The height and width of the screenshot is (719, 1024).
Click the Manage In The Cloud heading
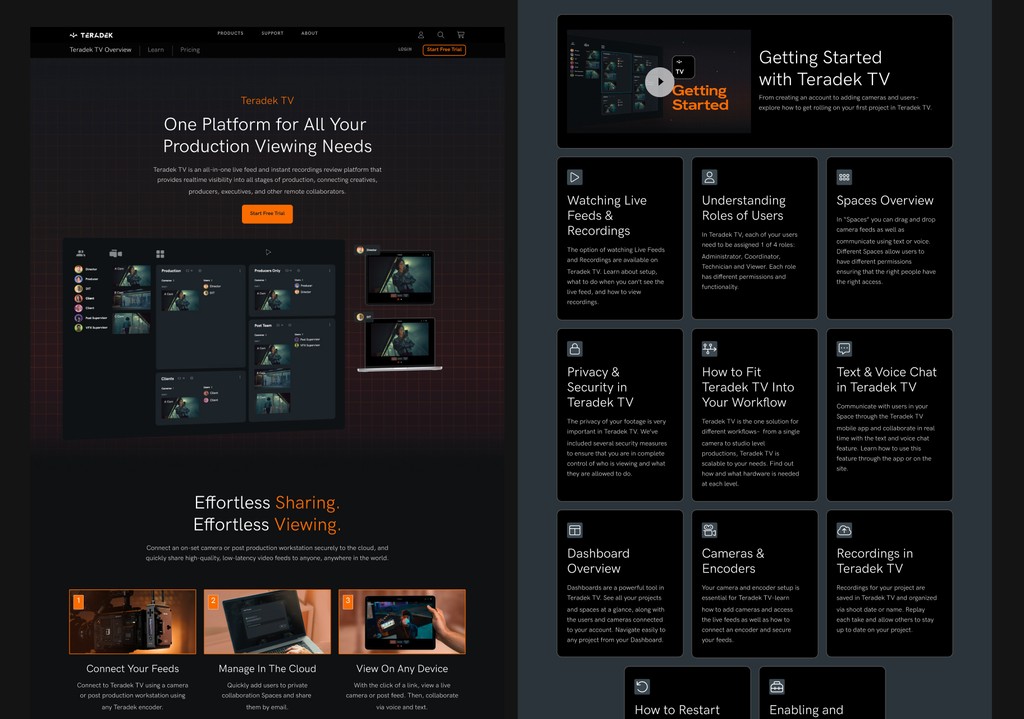pos(267,669)
